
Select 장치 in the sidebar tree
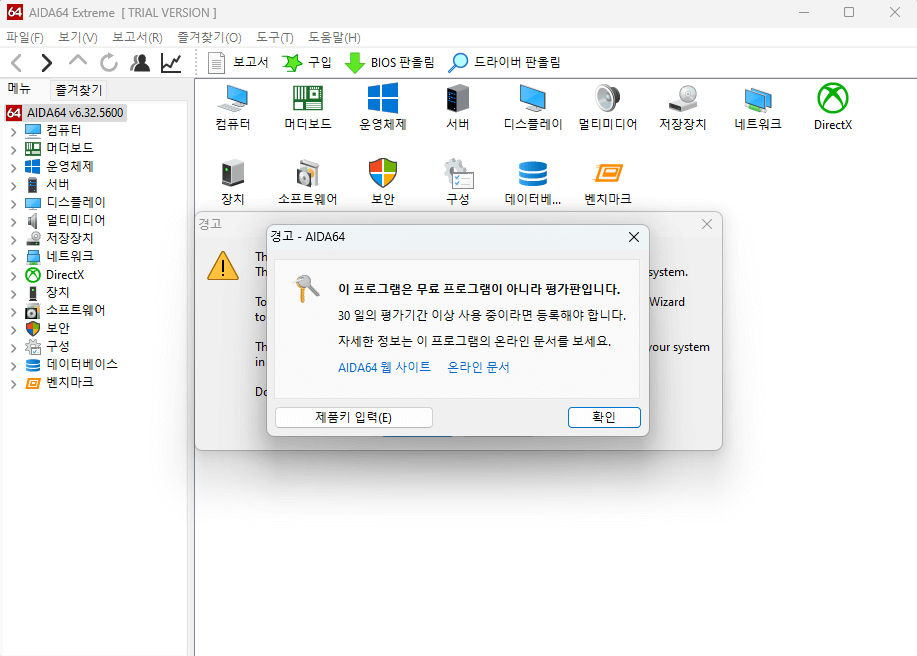coord(58,292)
